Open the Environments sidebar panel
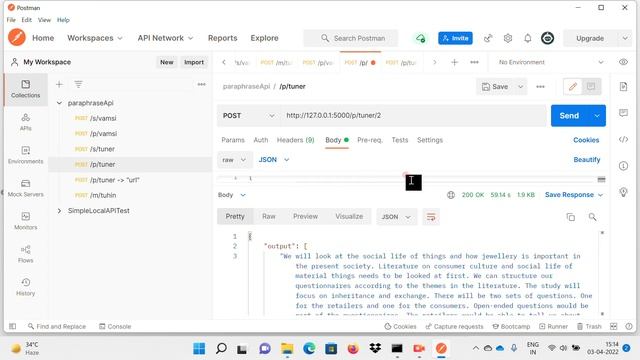Screen dimensions: 640x360 pyautogui.click(x=25, y=155)
